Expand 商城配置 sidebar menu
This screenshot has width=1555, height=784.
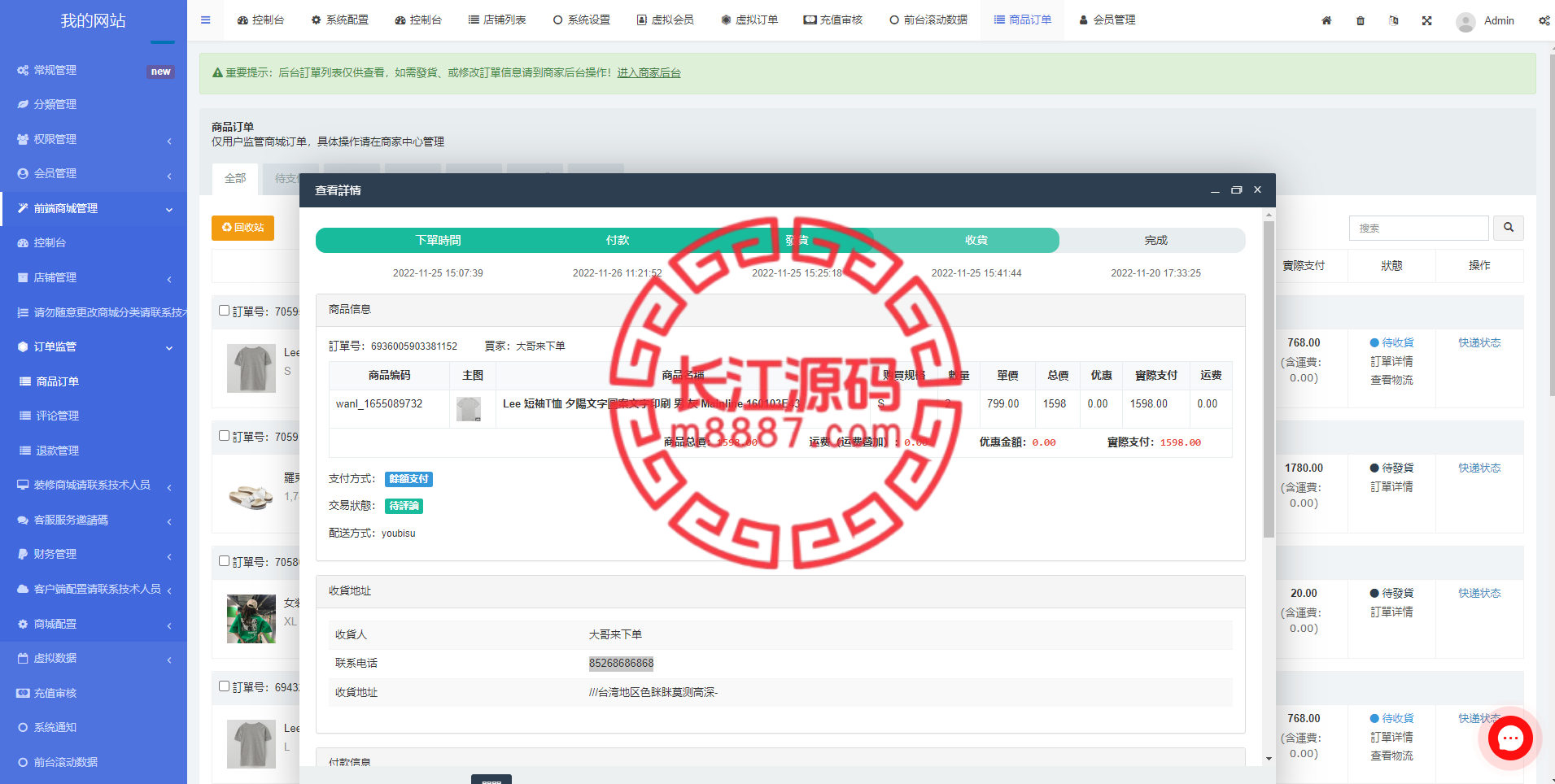94,624
